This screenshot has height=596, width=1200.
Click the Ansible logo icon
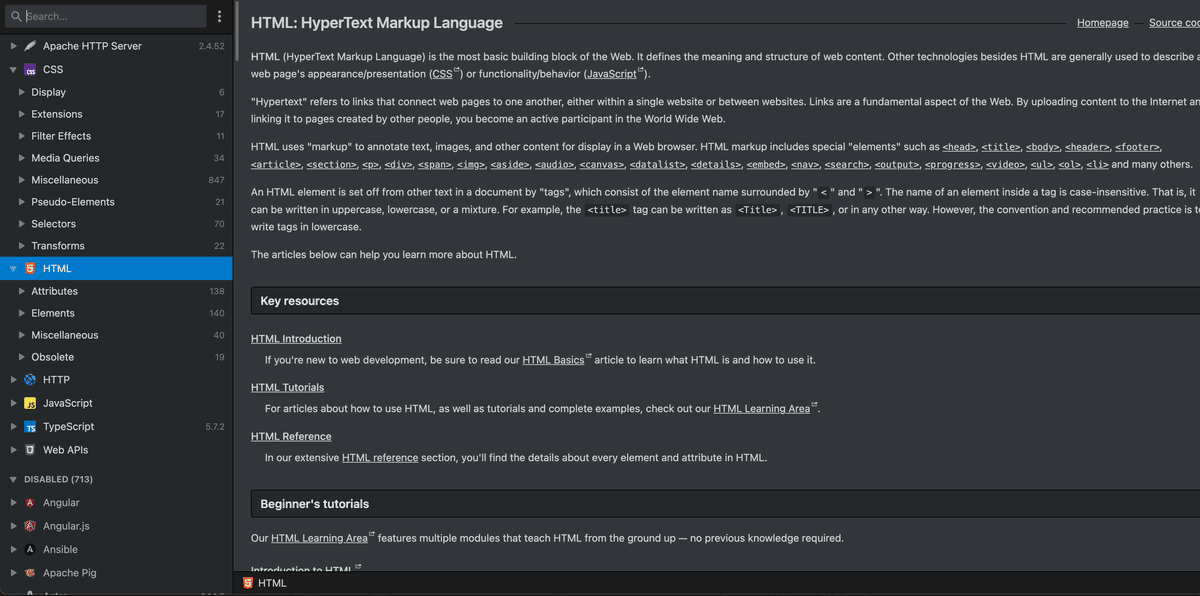click(31, 550)
